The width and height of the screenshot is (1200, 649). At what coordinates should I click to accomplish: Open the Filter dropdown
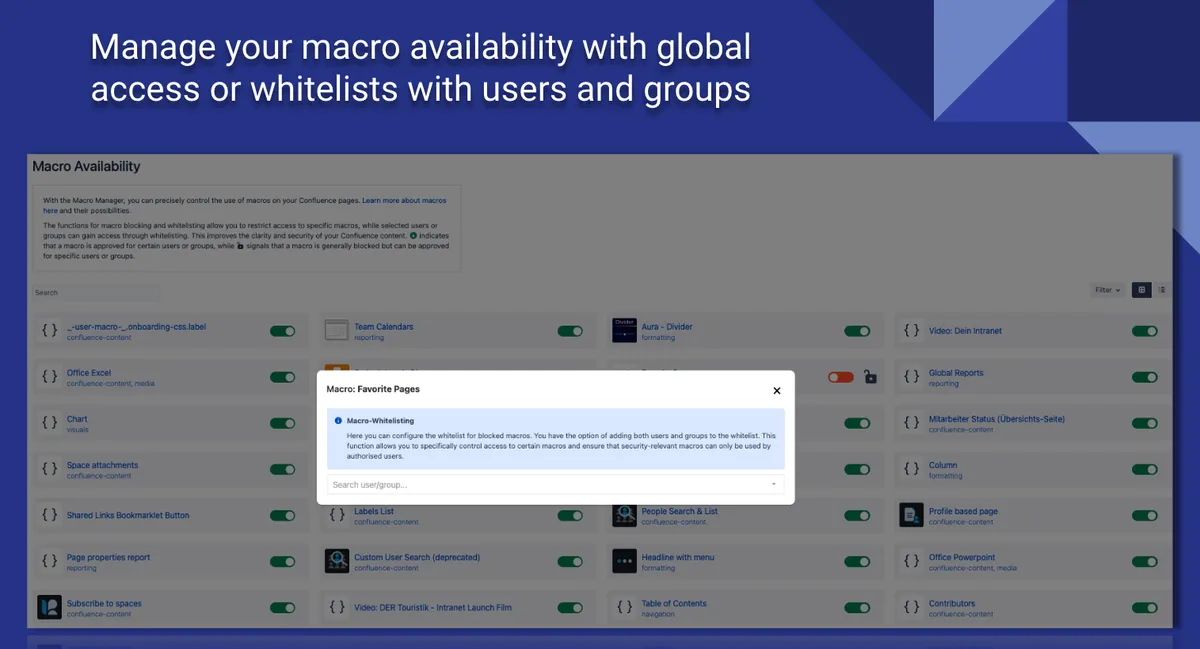[1108, 290]
